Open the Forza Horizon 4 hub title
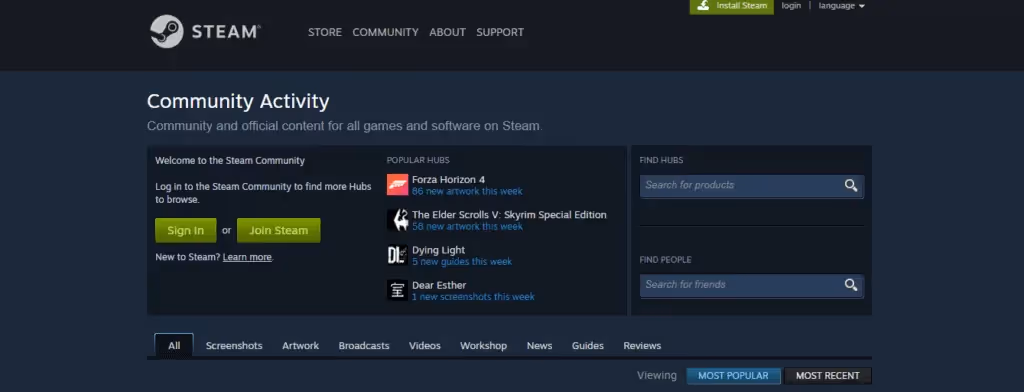 tap(448, 180)
